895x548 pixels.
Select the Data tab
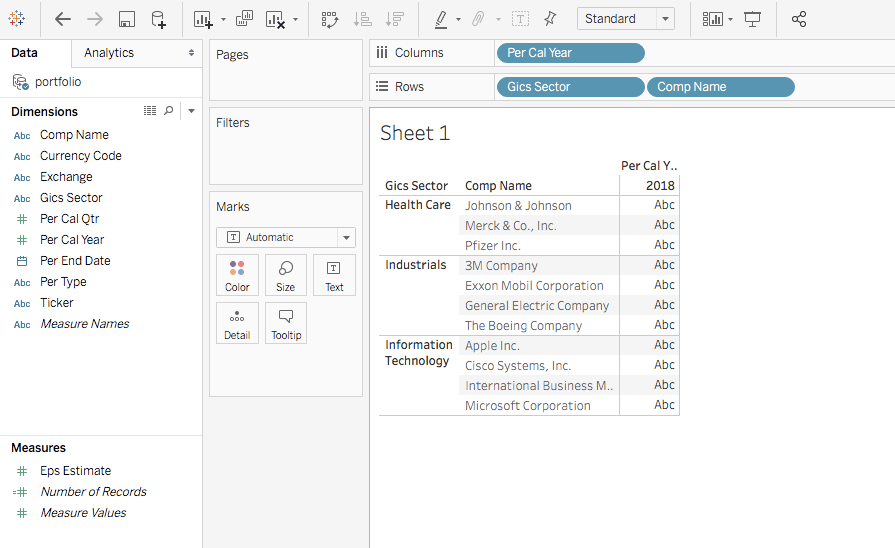tap(24, 53)
